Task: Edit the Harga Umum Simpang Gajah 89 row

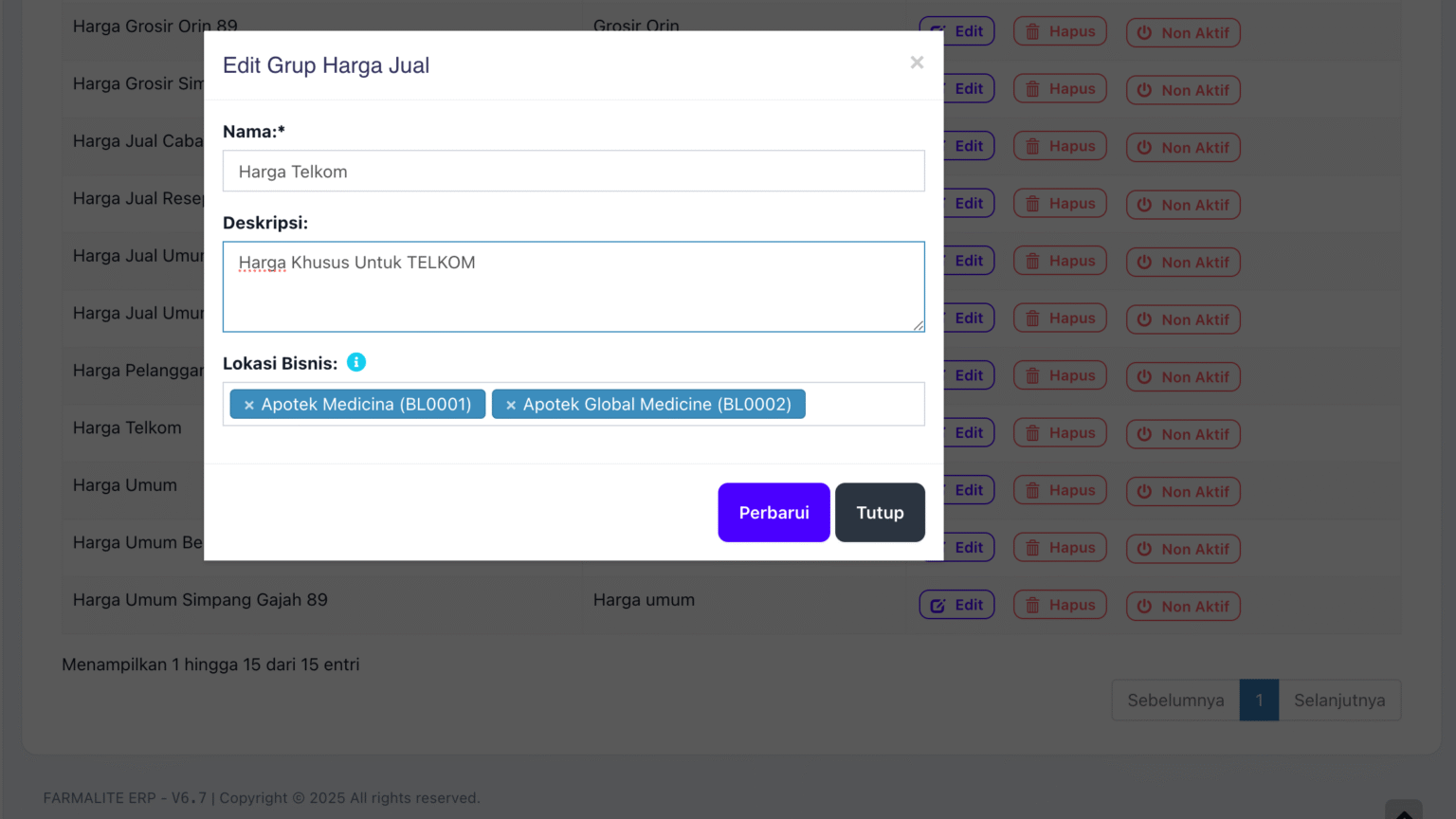Action: click(956, 605)
